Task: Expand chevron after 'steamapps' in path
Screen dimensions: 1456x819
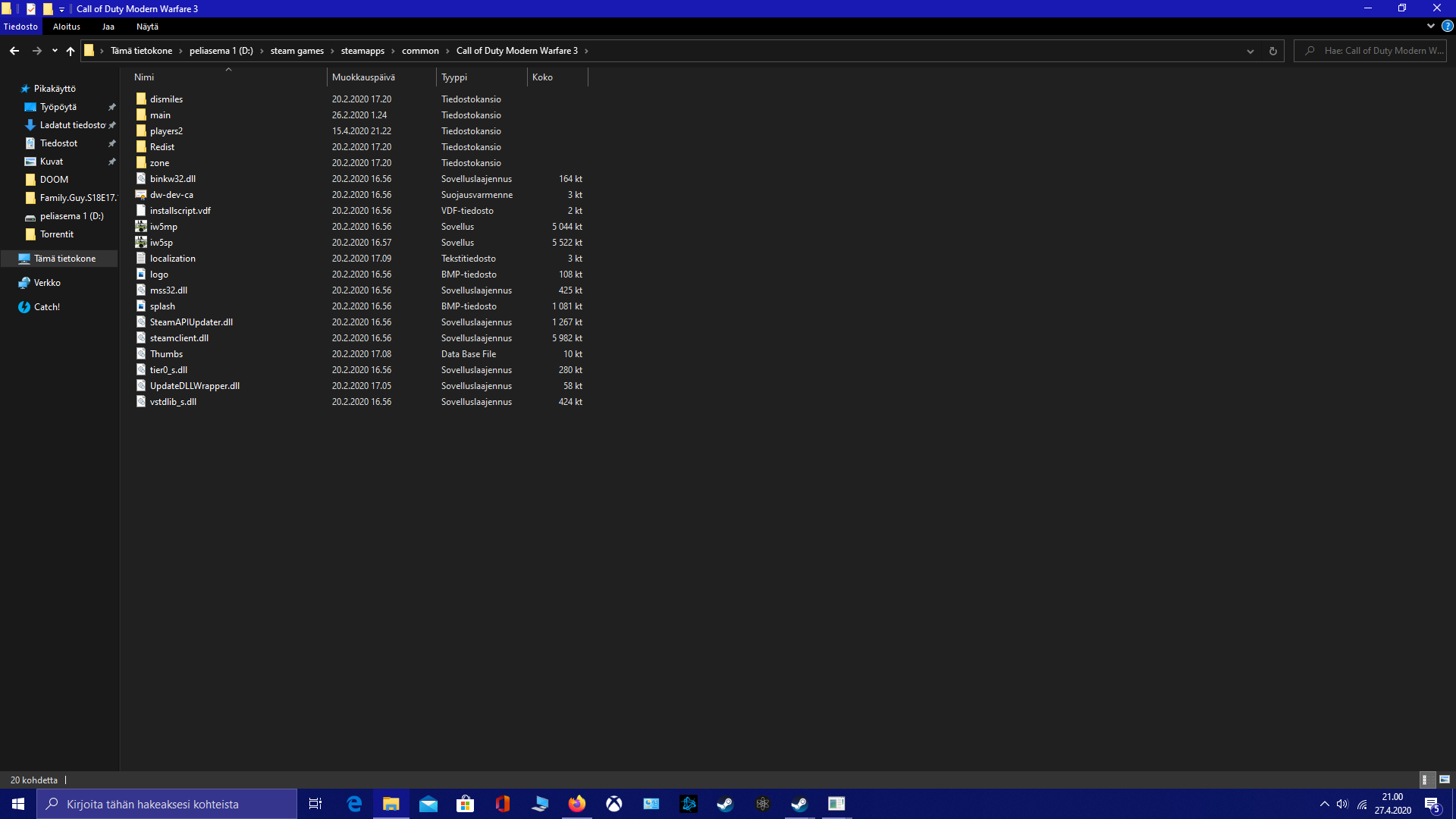Action: [x=393, y=51]
